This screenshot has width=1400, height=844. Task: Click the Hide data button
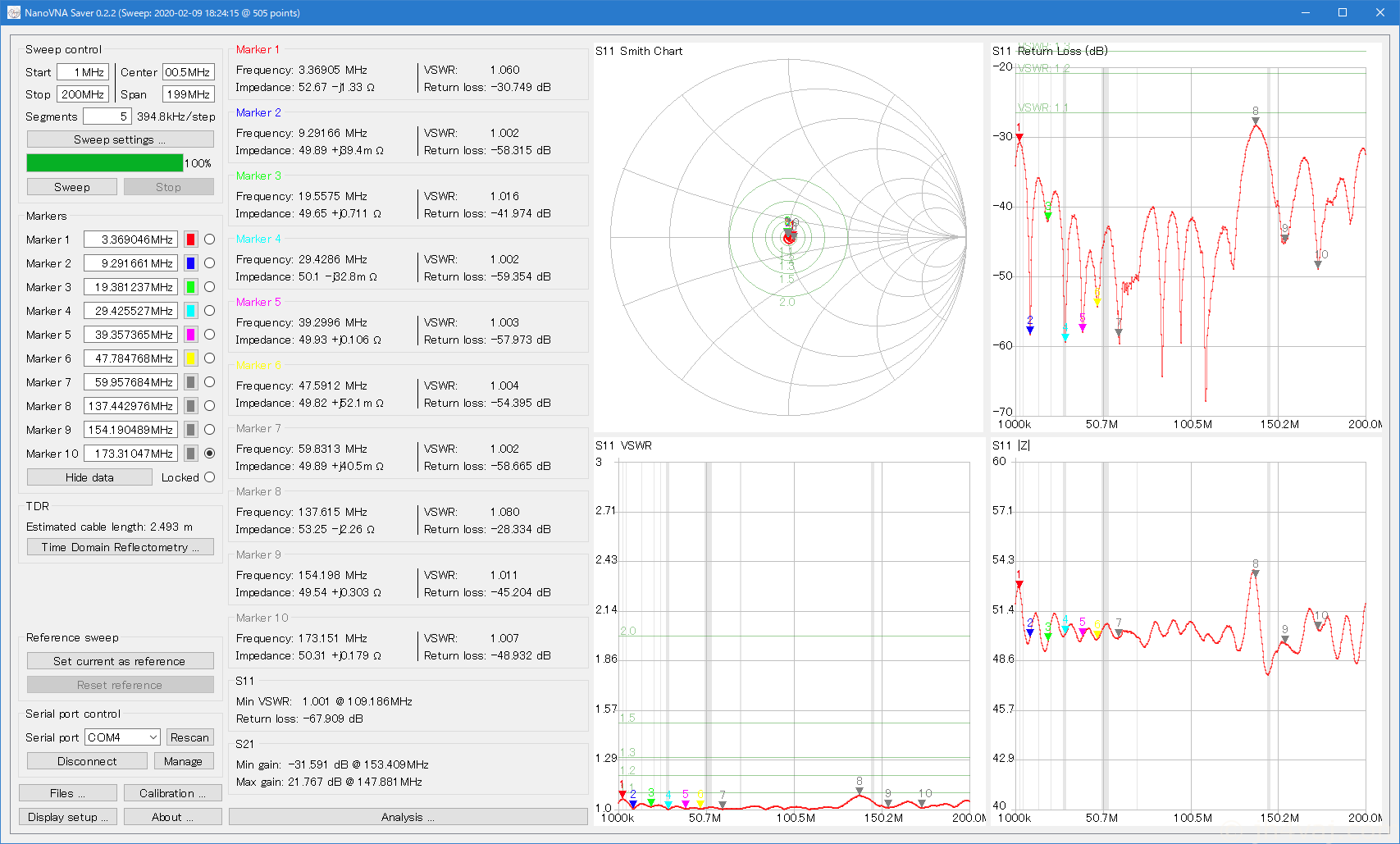(x=89, y=477)
